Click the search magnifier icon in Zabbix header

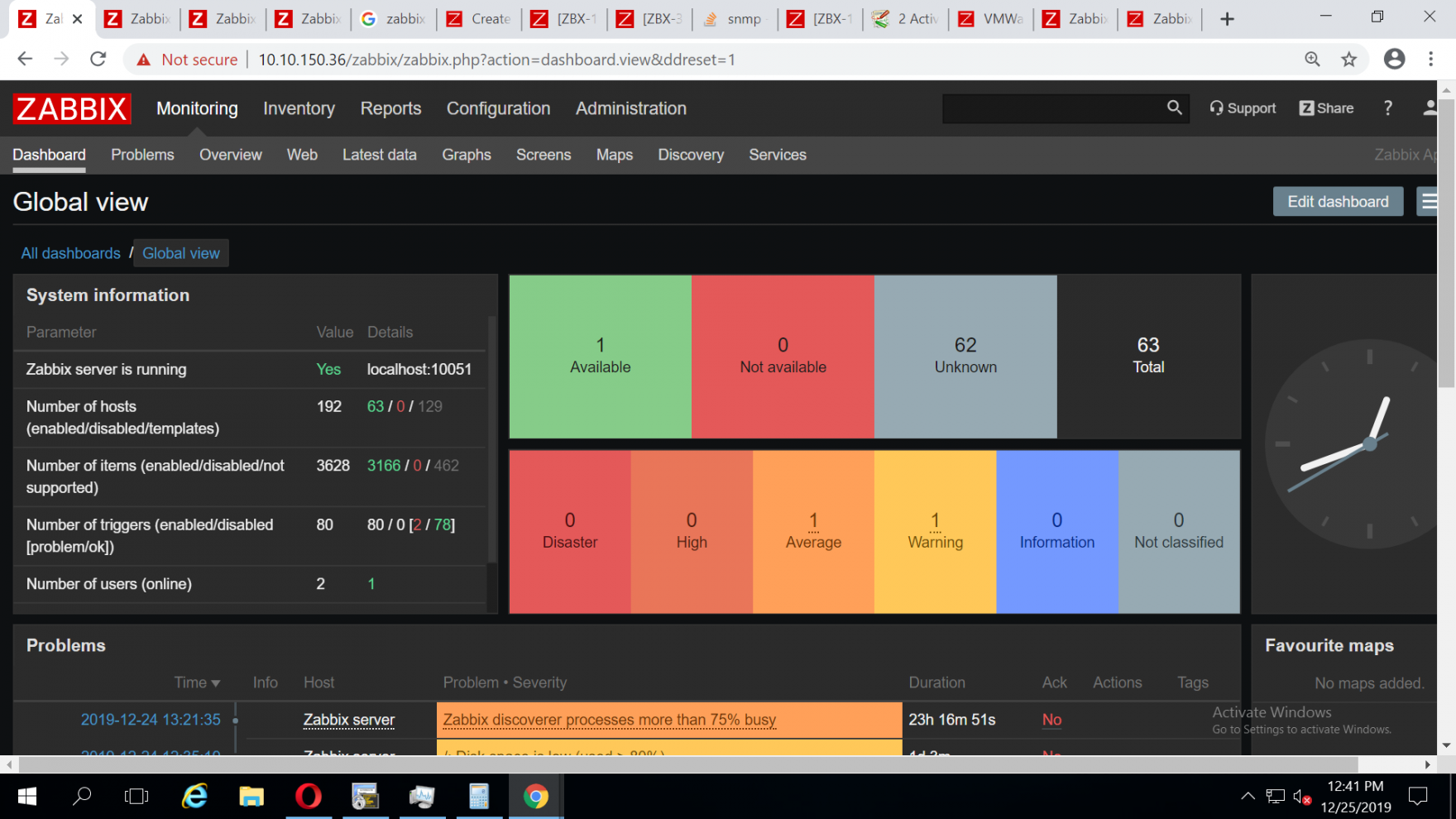pos(1175,108)
